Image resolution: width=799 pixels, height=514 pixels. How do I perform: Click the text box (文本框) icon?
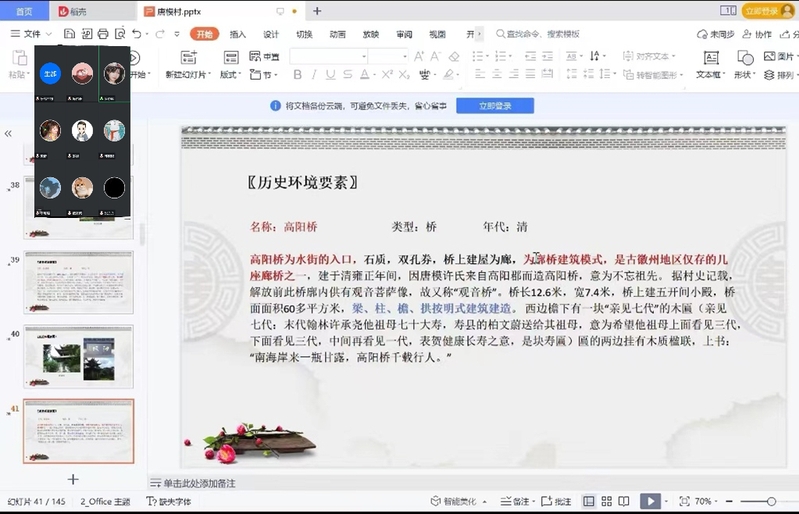coord(709,58)
